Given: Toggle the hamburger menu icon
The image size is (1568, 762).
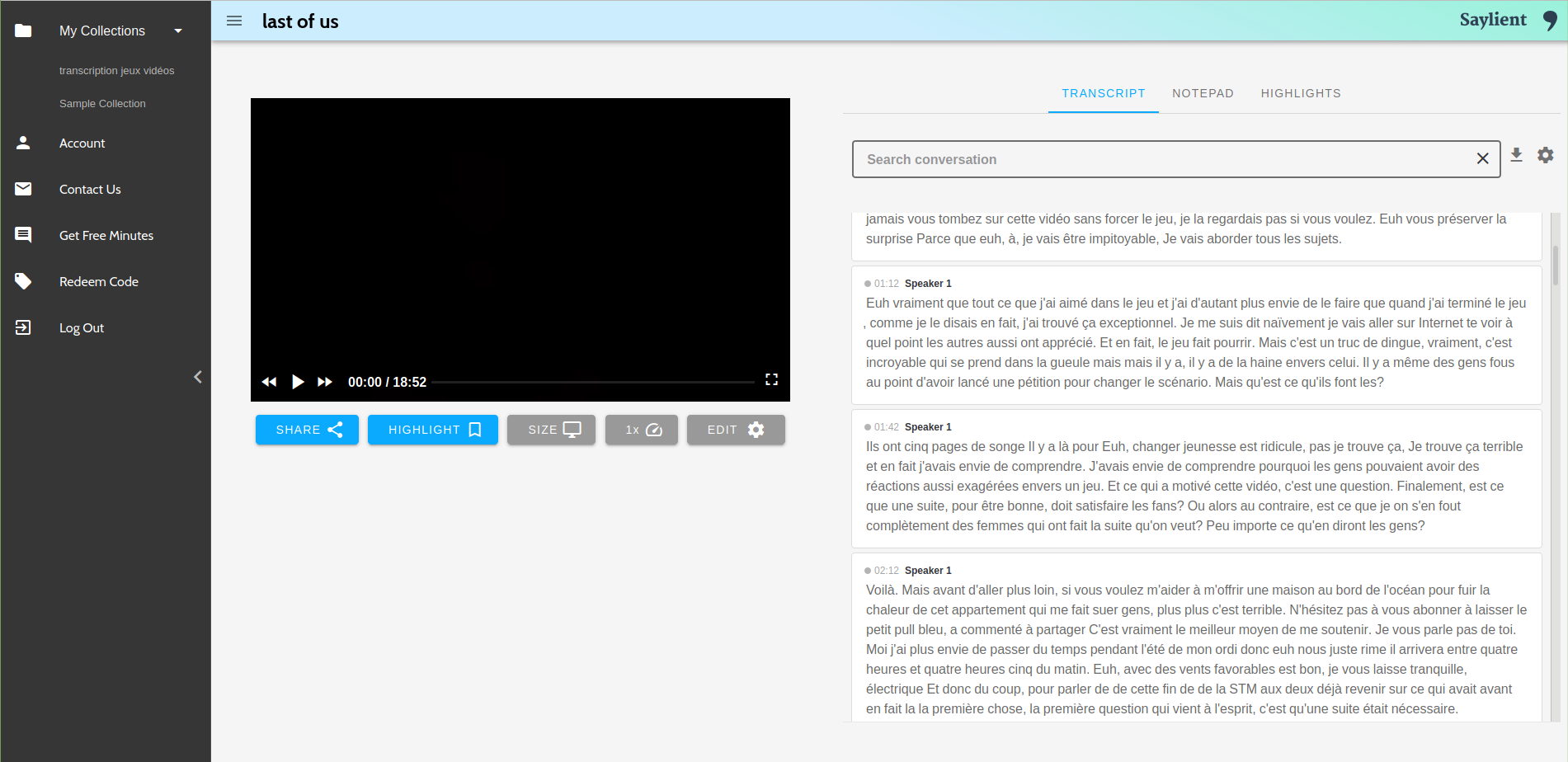Looking at the screenshot, I should coord(234,21).
